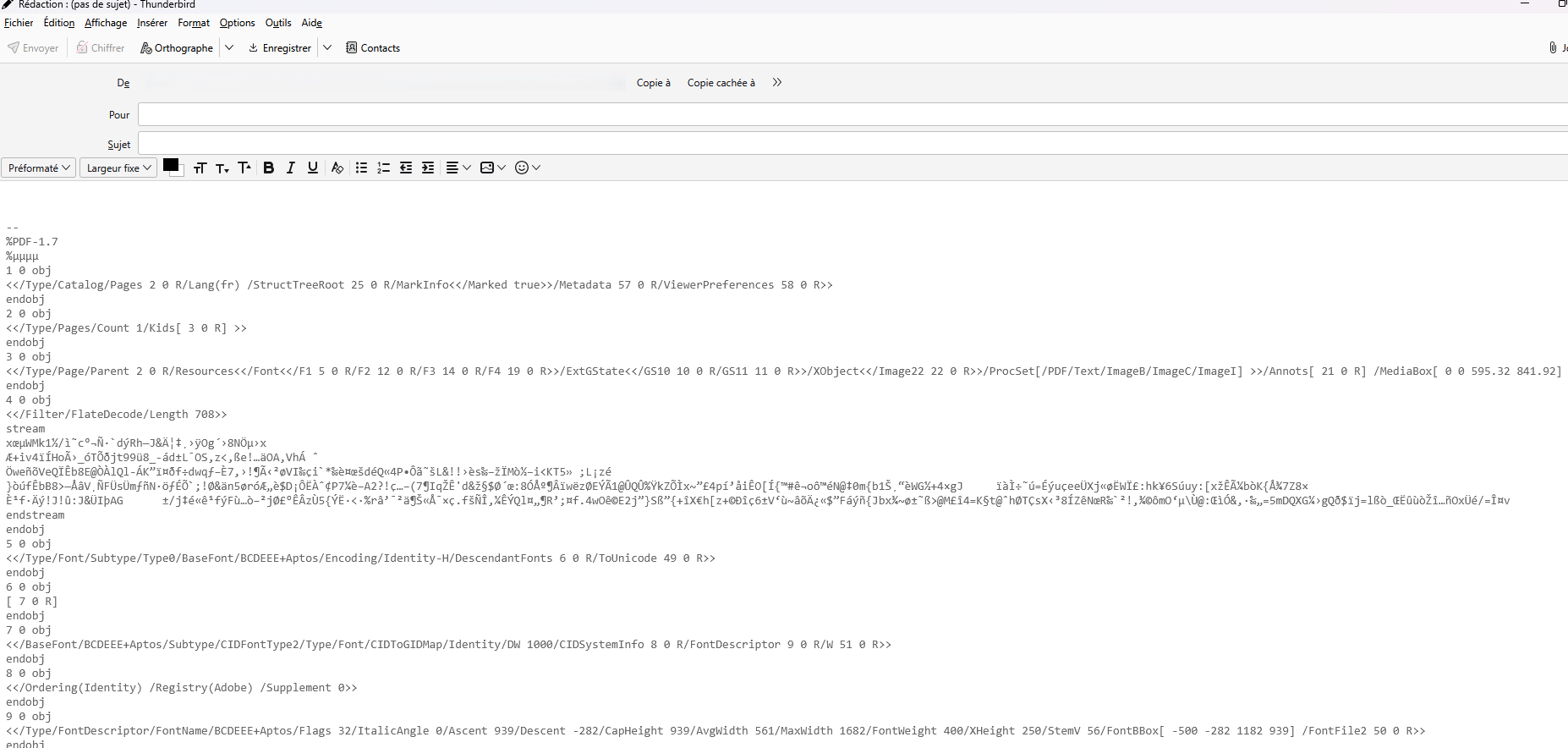
Task: Click the Copie cachée à link
Action: click(x=721, y=83)
